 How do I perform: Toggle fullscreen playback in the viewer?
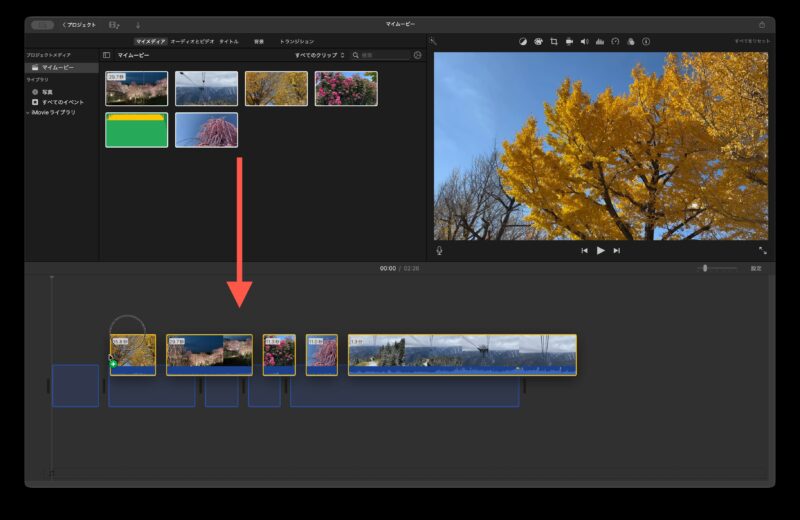point(762,250)
